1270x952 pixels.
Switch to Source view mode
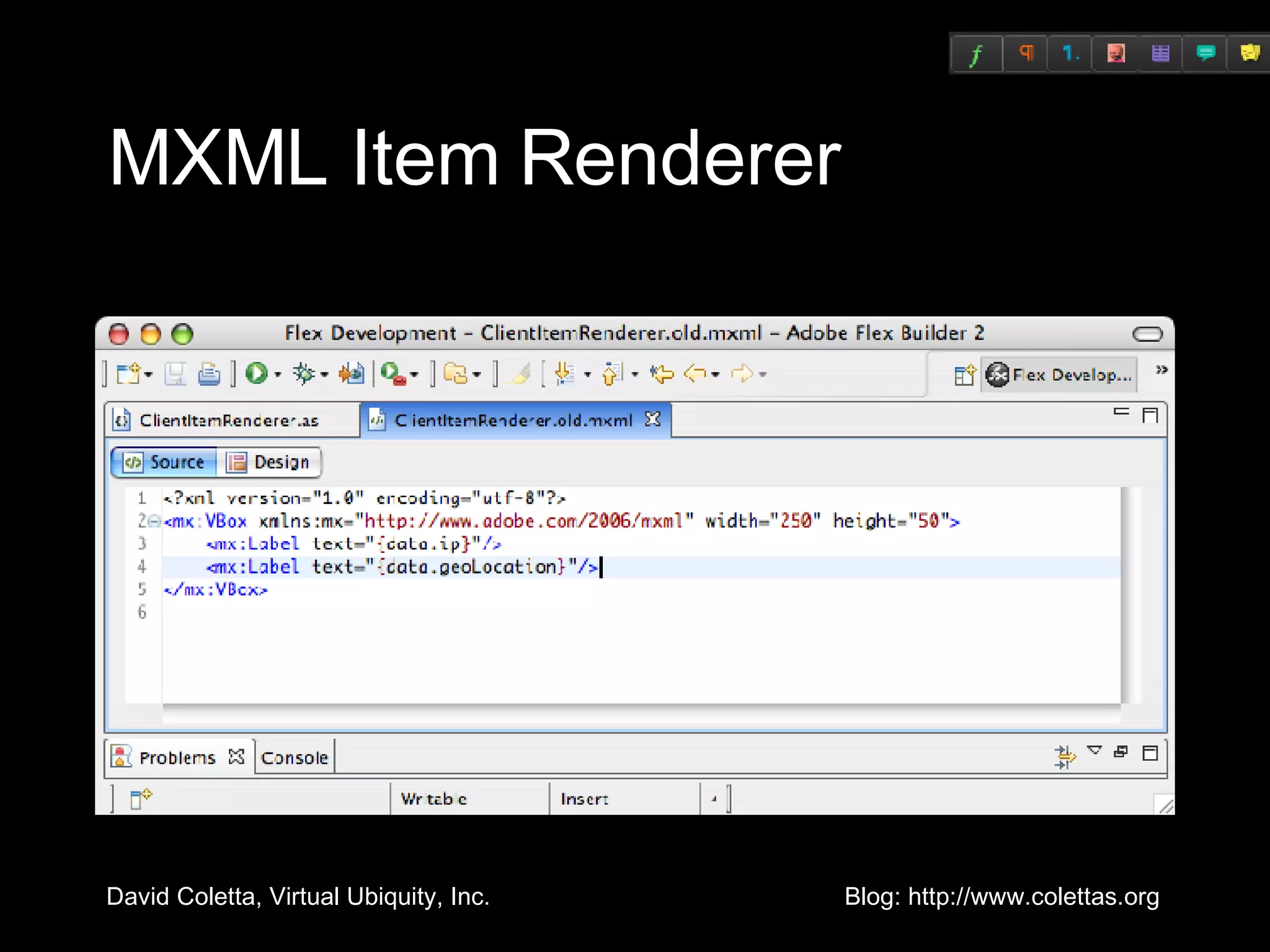pos(164,462)
